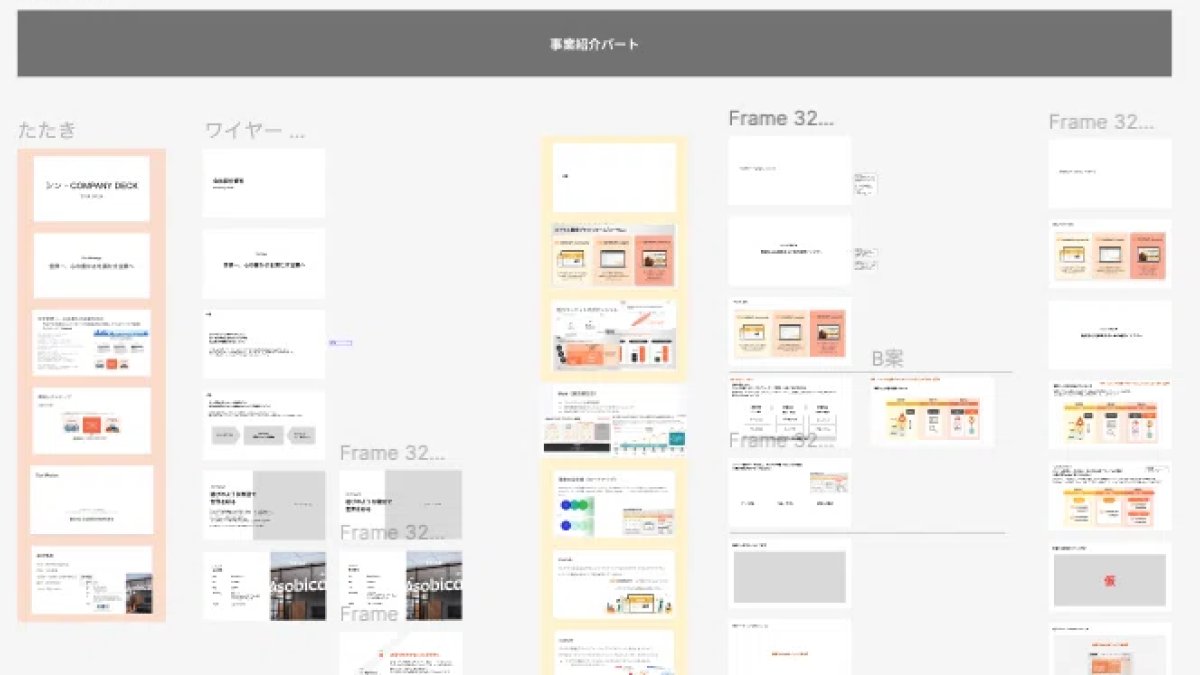1200x675 pixels.
Task: Open the シン・COMPANY DECK title slide
Action: coord(91,188)
